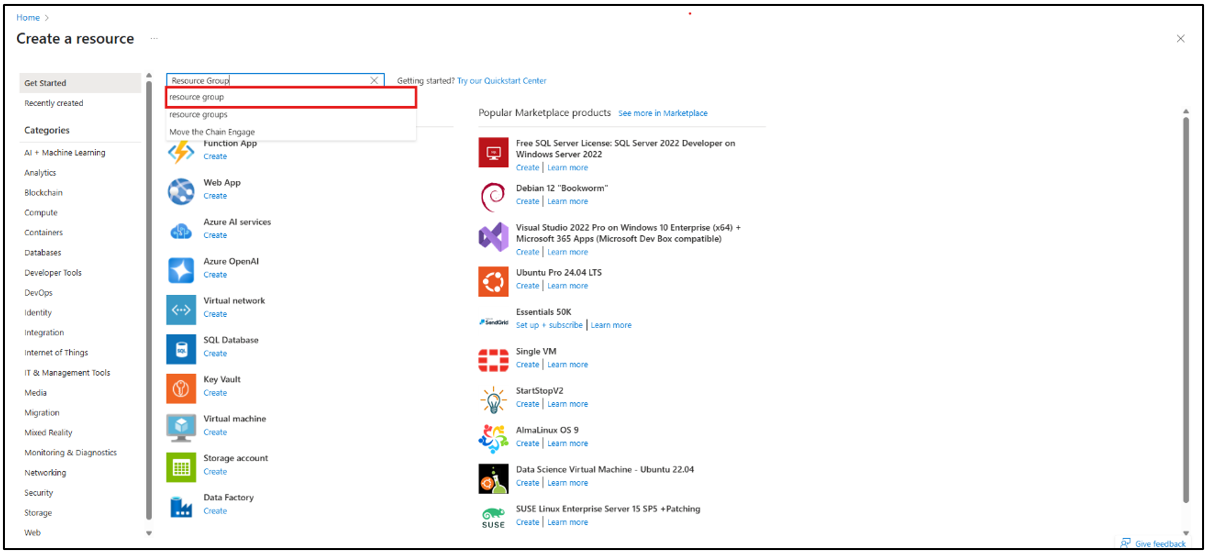Screen dimensions: 1207x553
Task: Clear the search box with X icon
Action: [x=374, y=81]
